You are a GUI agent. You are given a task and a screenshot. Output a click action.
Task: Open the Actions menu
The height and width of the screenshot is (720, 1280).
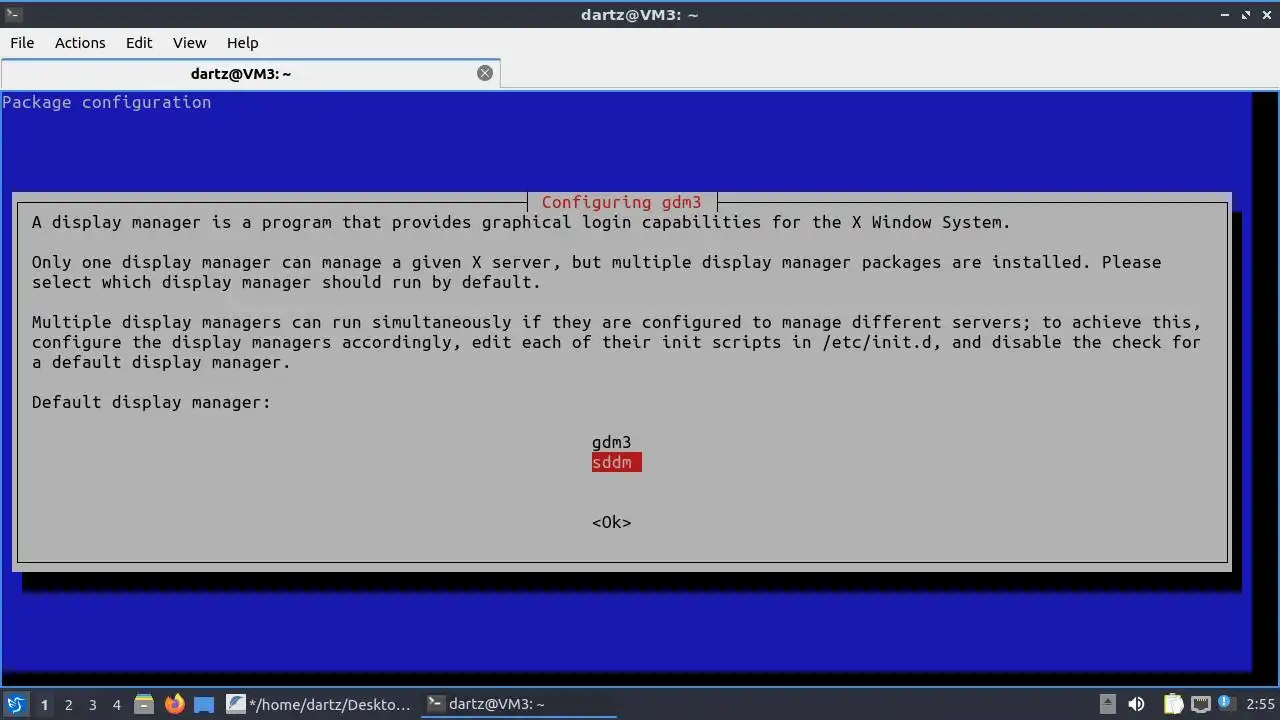point(80,43)
